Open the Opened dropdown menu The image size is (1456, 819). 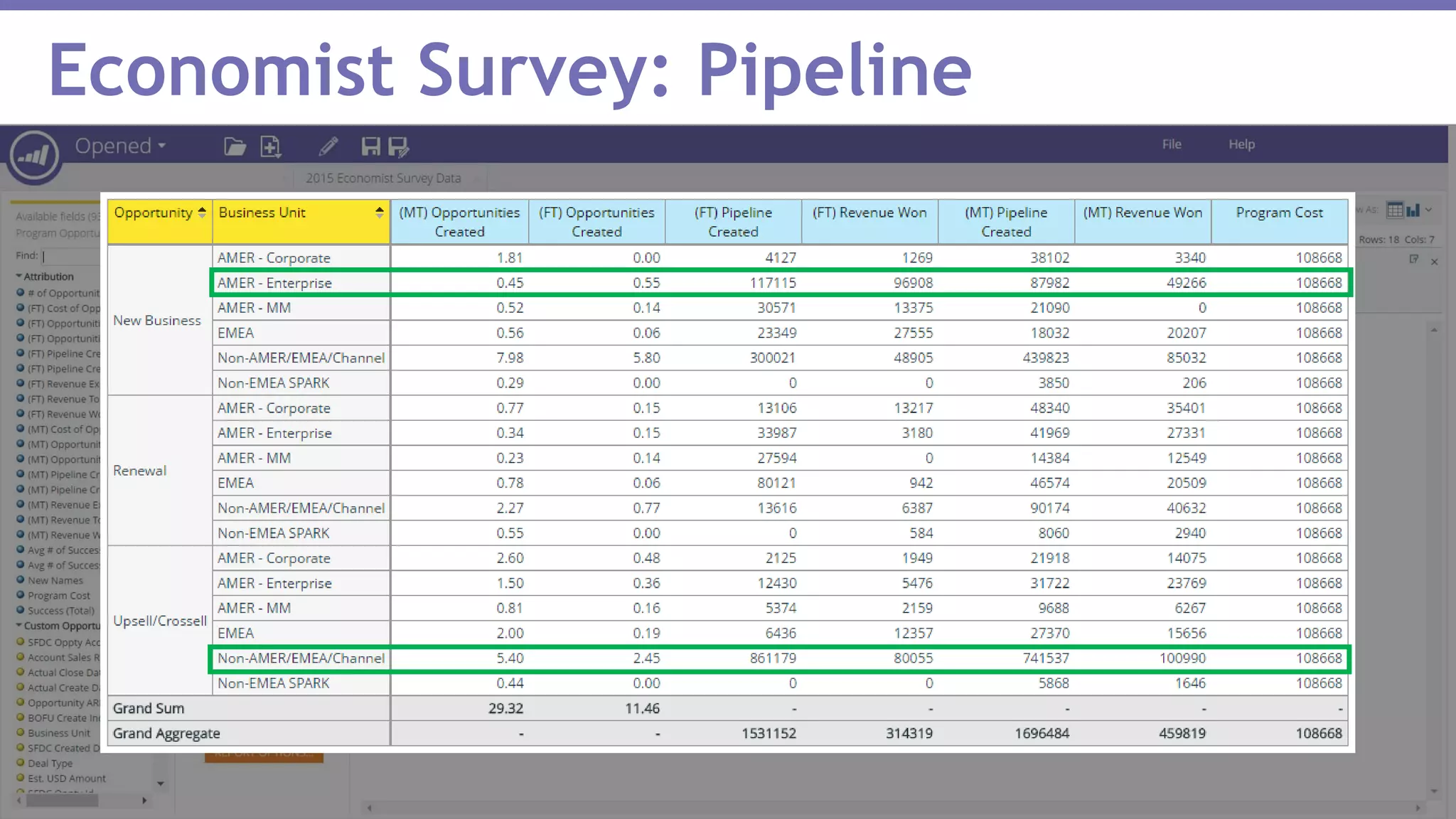[120, 146]
